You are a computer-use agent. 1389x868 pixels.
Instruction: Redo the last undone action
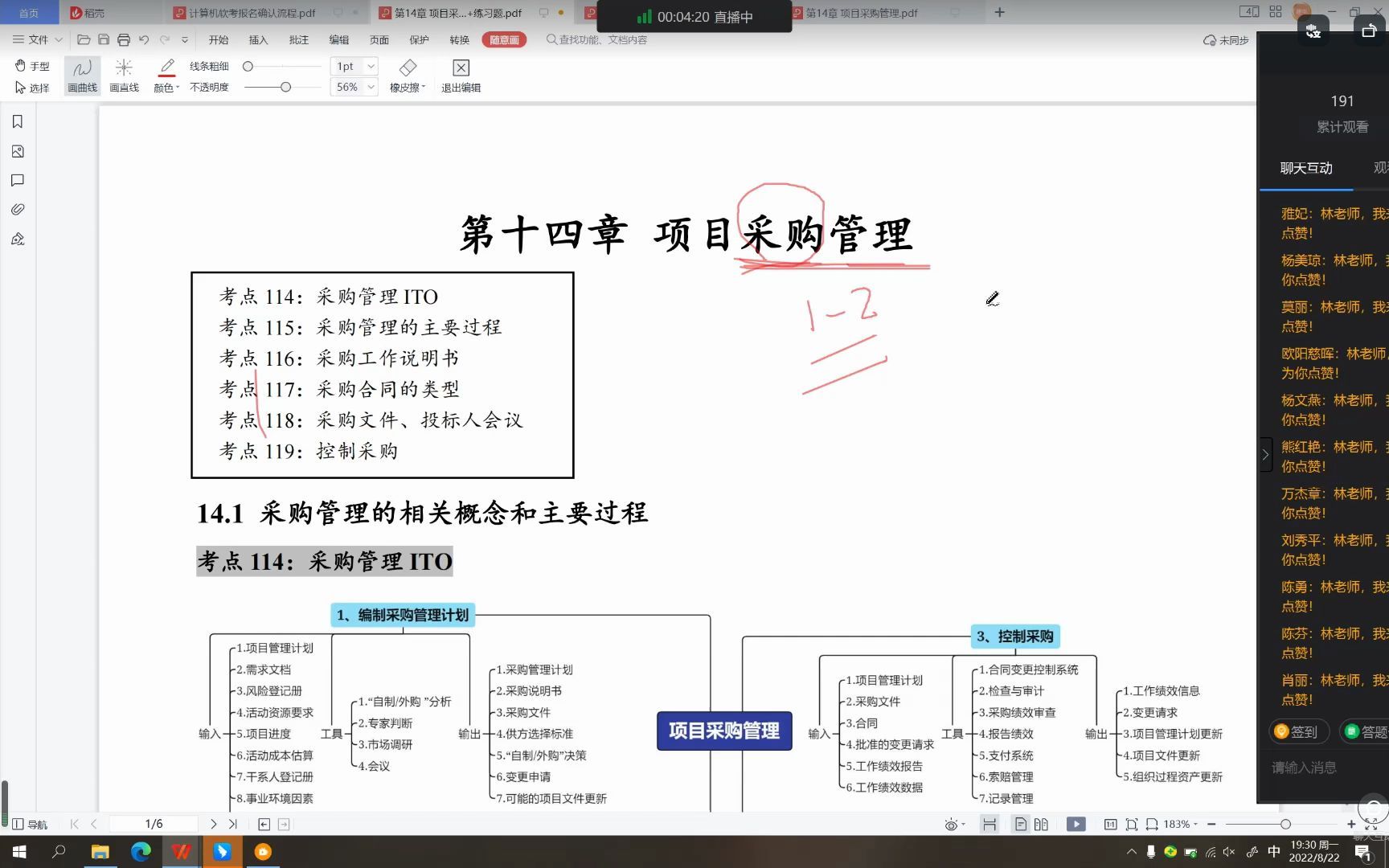[165, 39]
